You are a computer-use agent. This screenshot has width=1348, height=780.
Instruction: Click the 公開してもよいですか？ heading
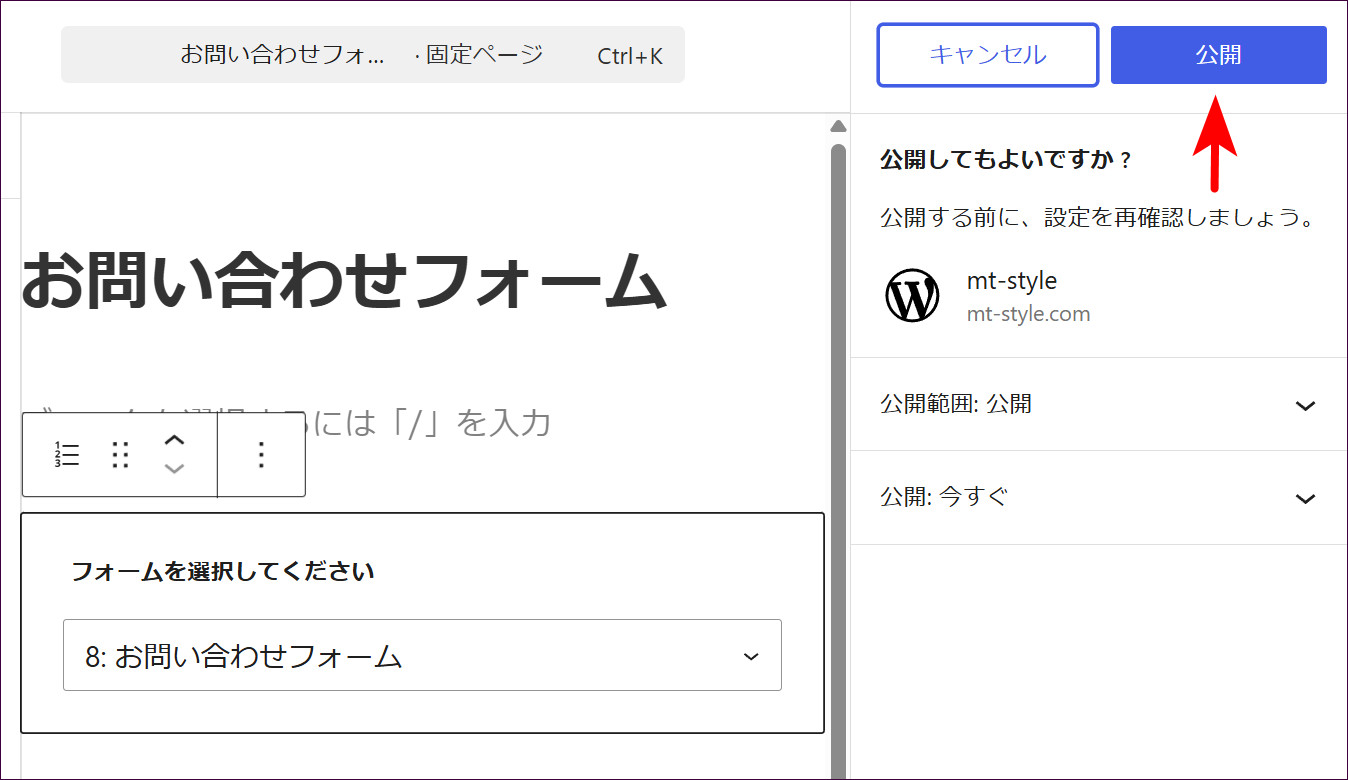(x=1005, y=160)
